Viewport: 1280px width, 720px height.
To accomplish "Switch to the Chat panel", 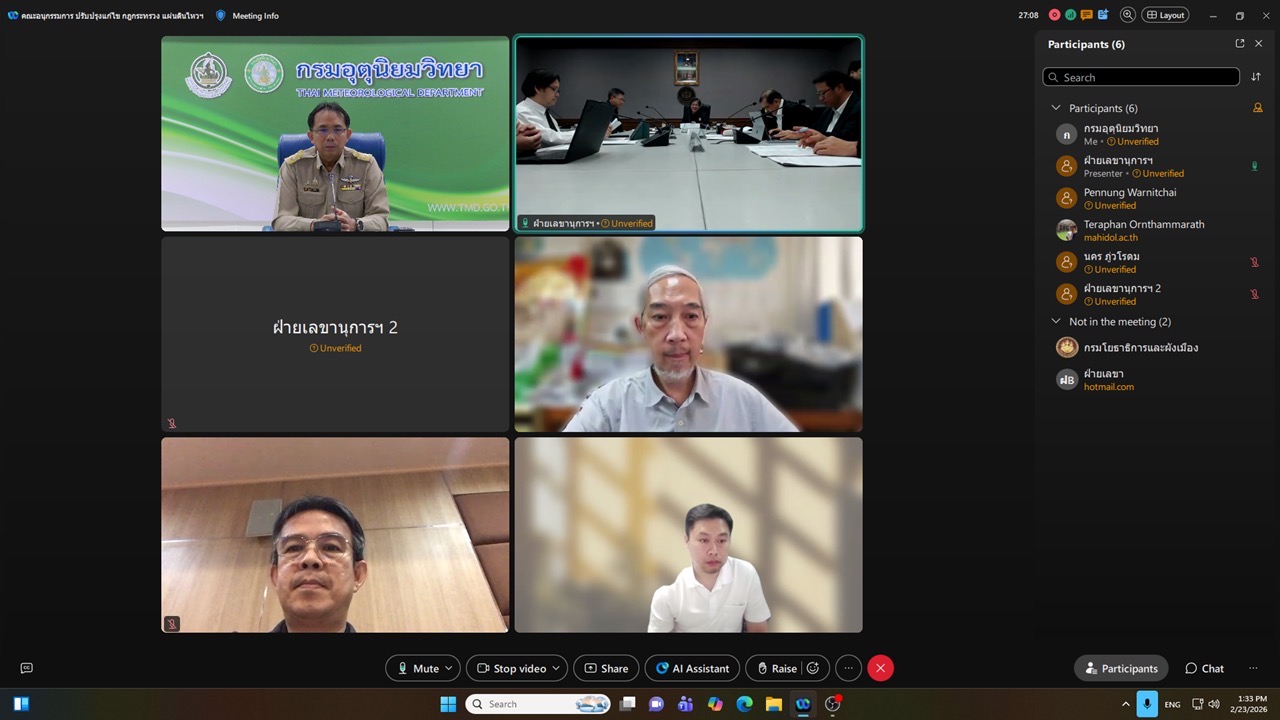I will tap(1204, 668).
